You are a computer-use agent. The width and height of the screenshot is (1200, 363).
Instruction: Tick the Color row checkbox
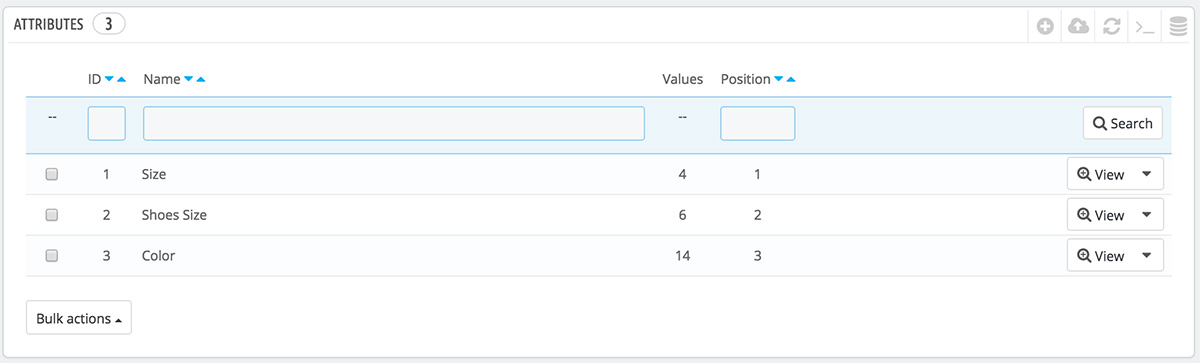tap(52, 256)
